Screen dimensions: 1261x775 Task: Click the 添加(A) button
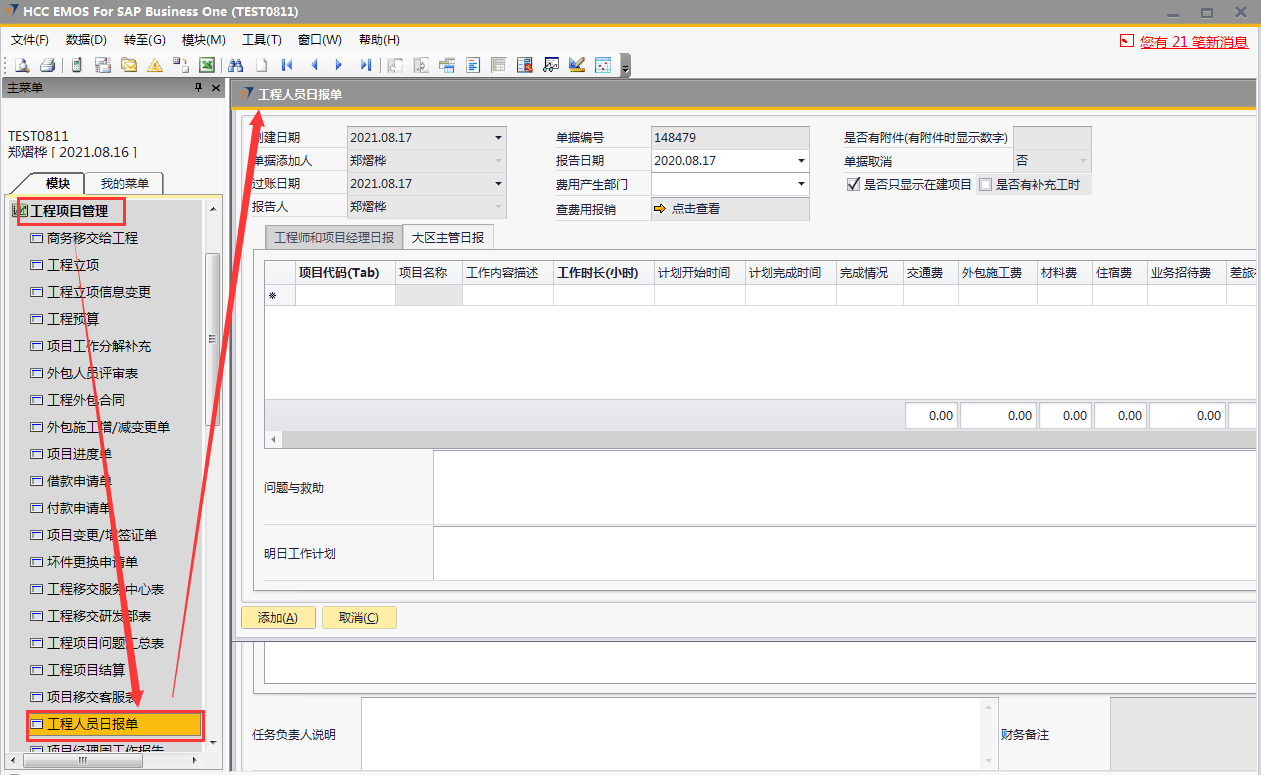[278, 618]
